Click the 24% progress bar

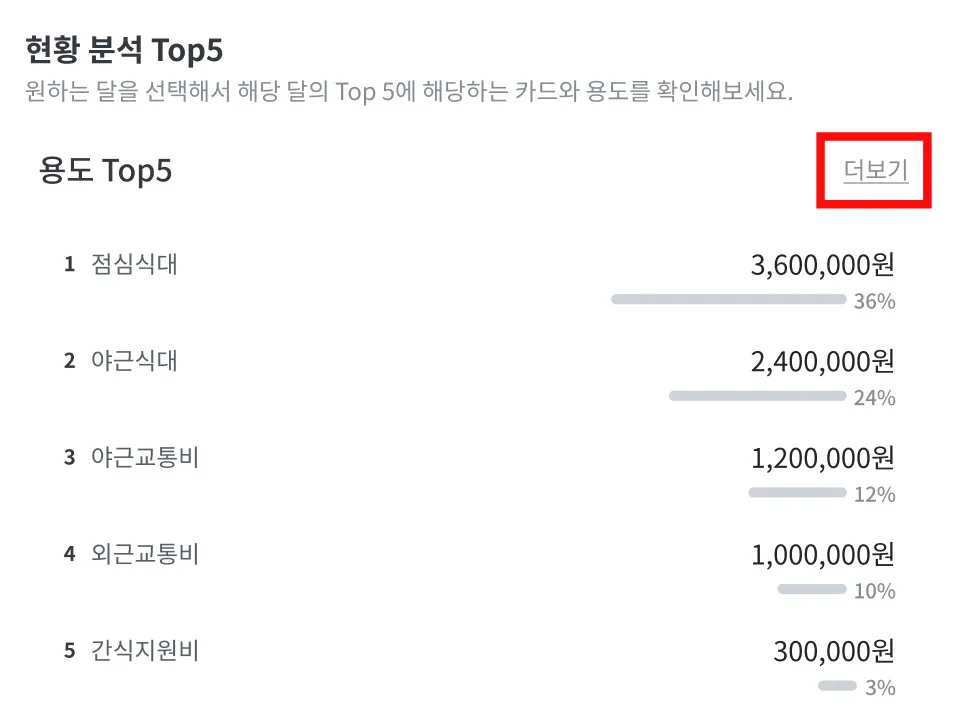[x=758, y=396]
